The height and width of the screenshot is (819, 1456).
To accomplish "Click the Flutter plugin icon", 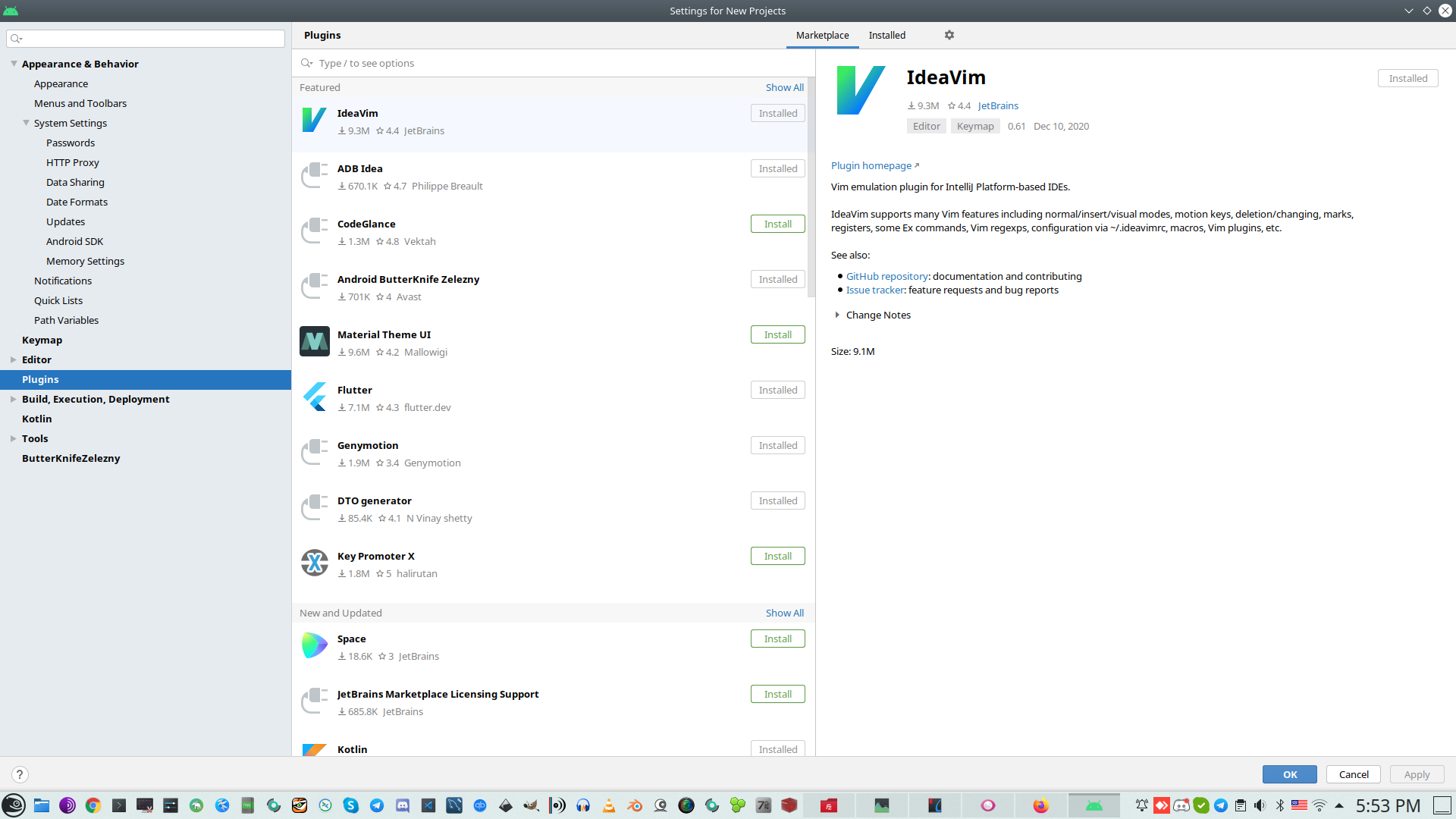I will [314, 397].
